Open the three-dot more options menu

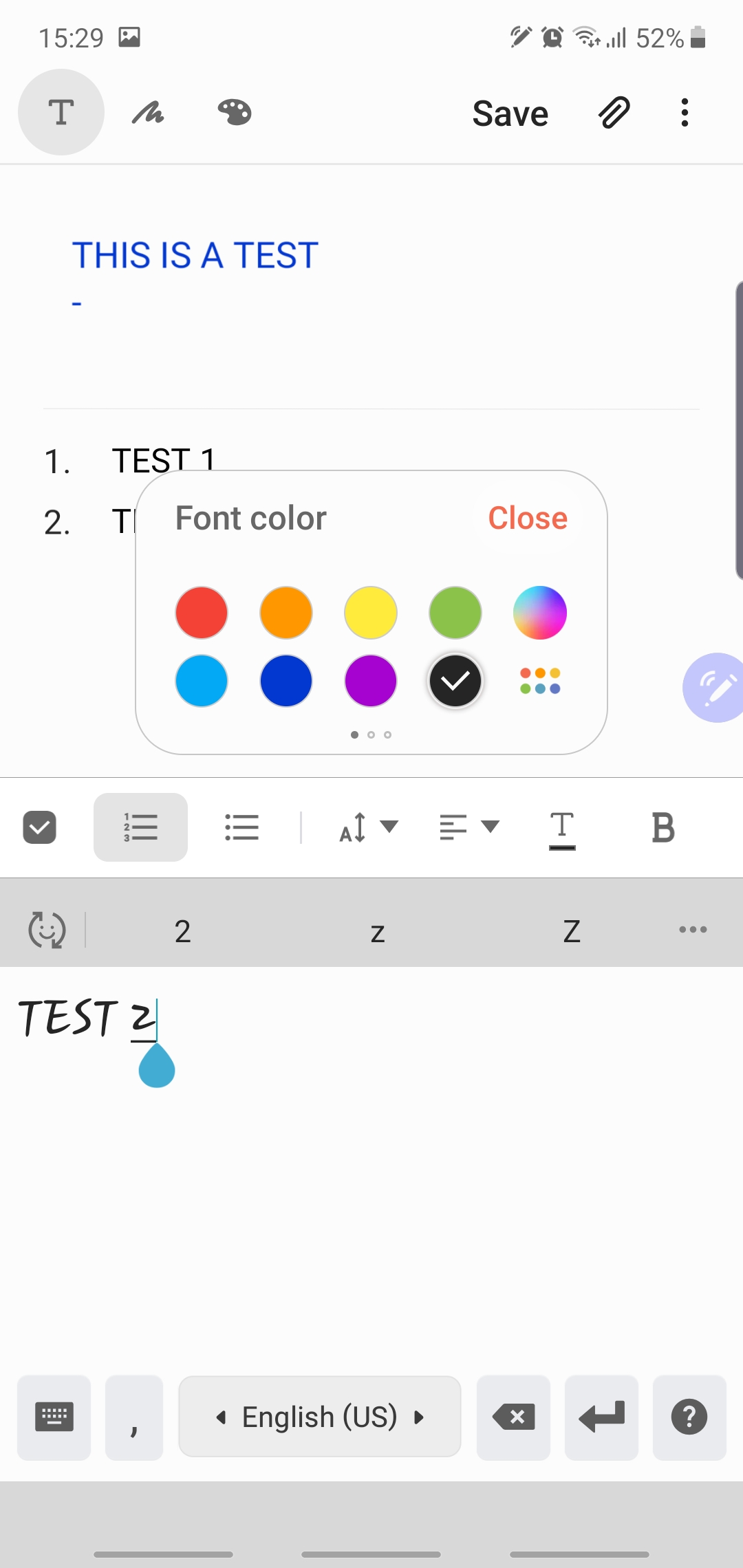(685, 112)
